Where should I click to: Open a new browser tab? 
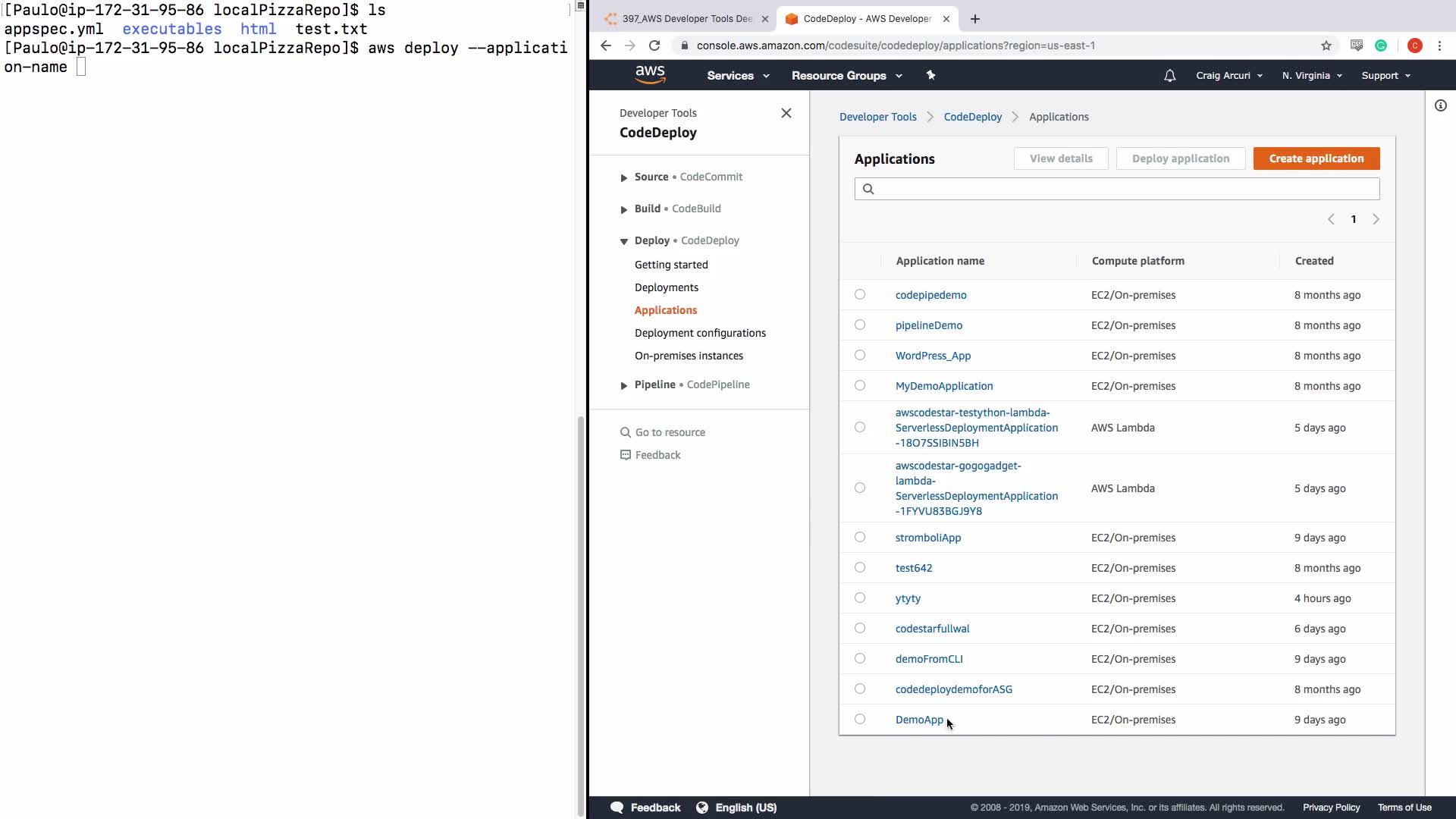[975, 19]
